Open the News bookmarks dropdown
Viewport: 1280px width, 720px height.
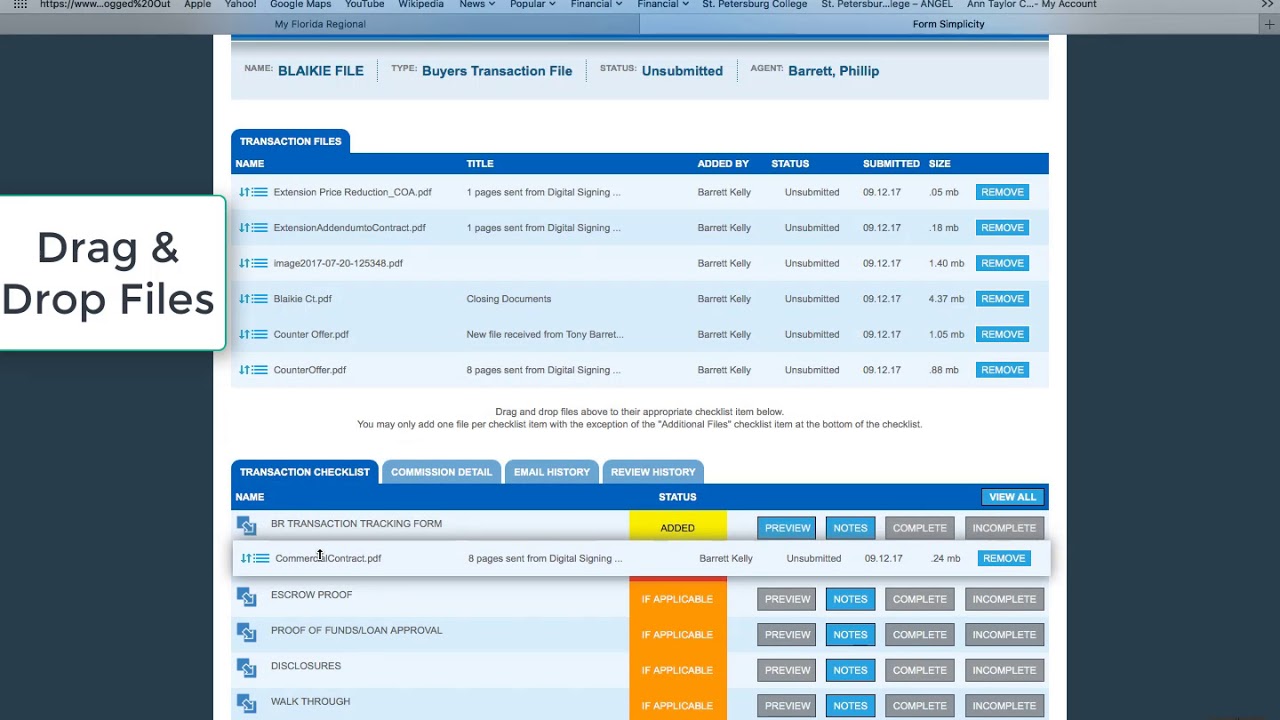pos(477,5)
